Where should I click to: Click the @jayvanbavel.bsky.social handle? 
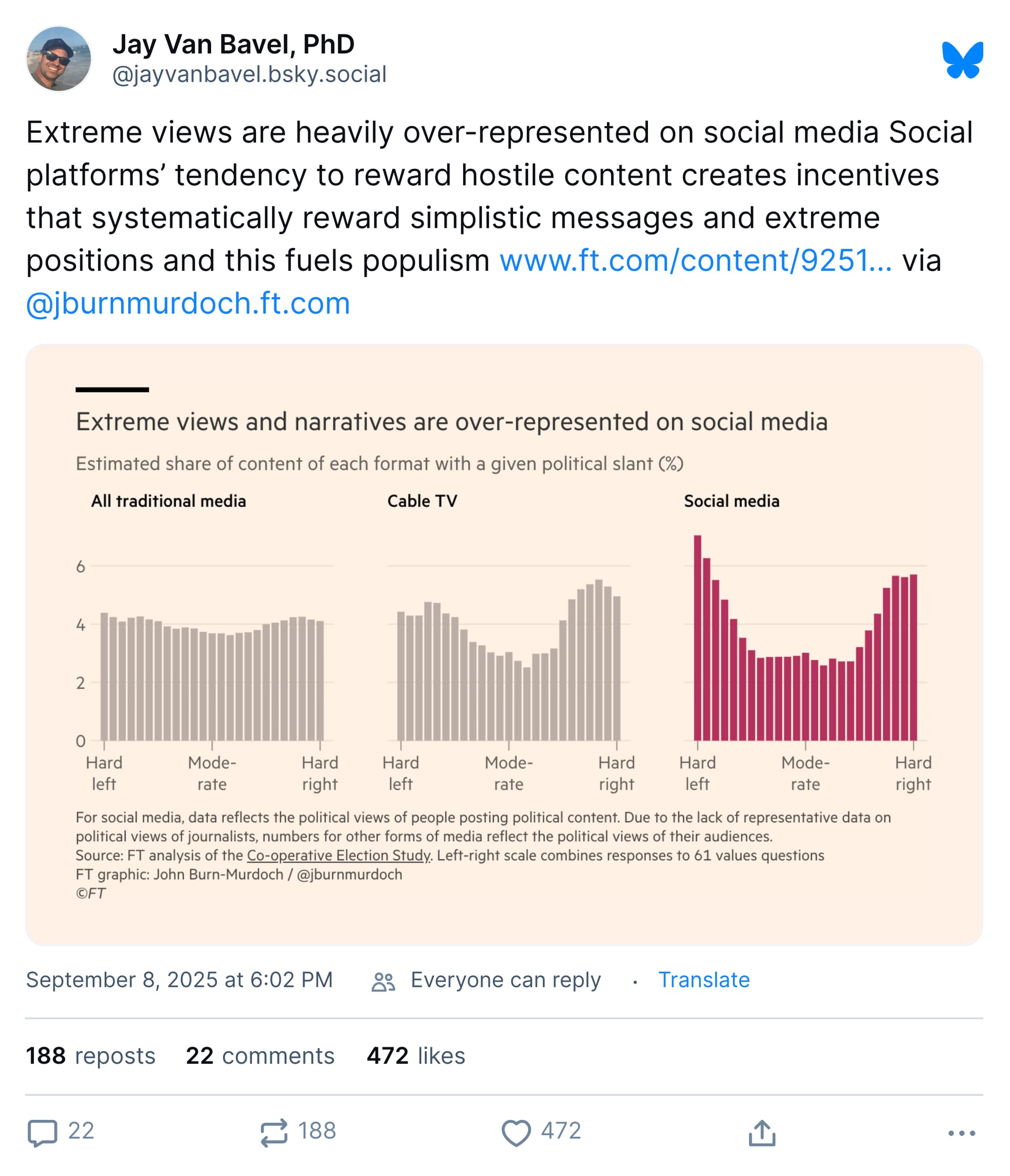pyautogui.click(x=249, y=74)
